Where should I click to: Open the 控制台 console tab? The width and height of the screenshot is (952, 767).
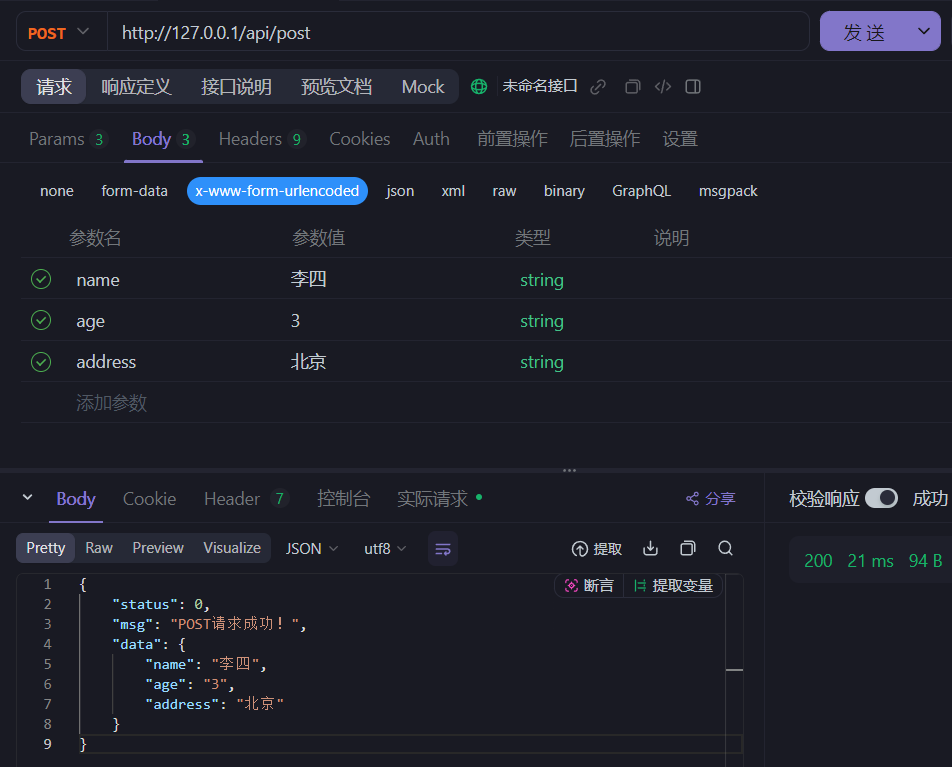[344, 499]
